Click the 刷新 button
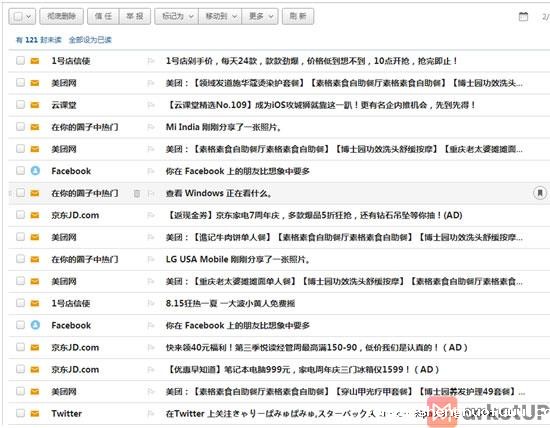The width and height of the screenshot is (550, 428). point(298,16)
